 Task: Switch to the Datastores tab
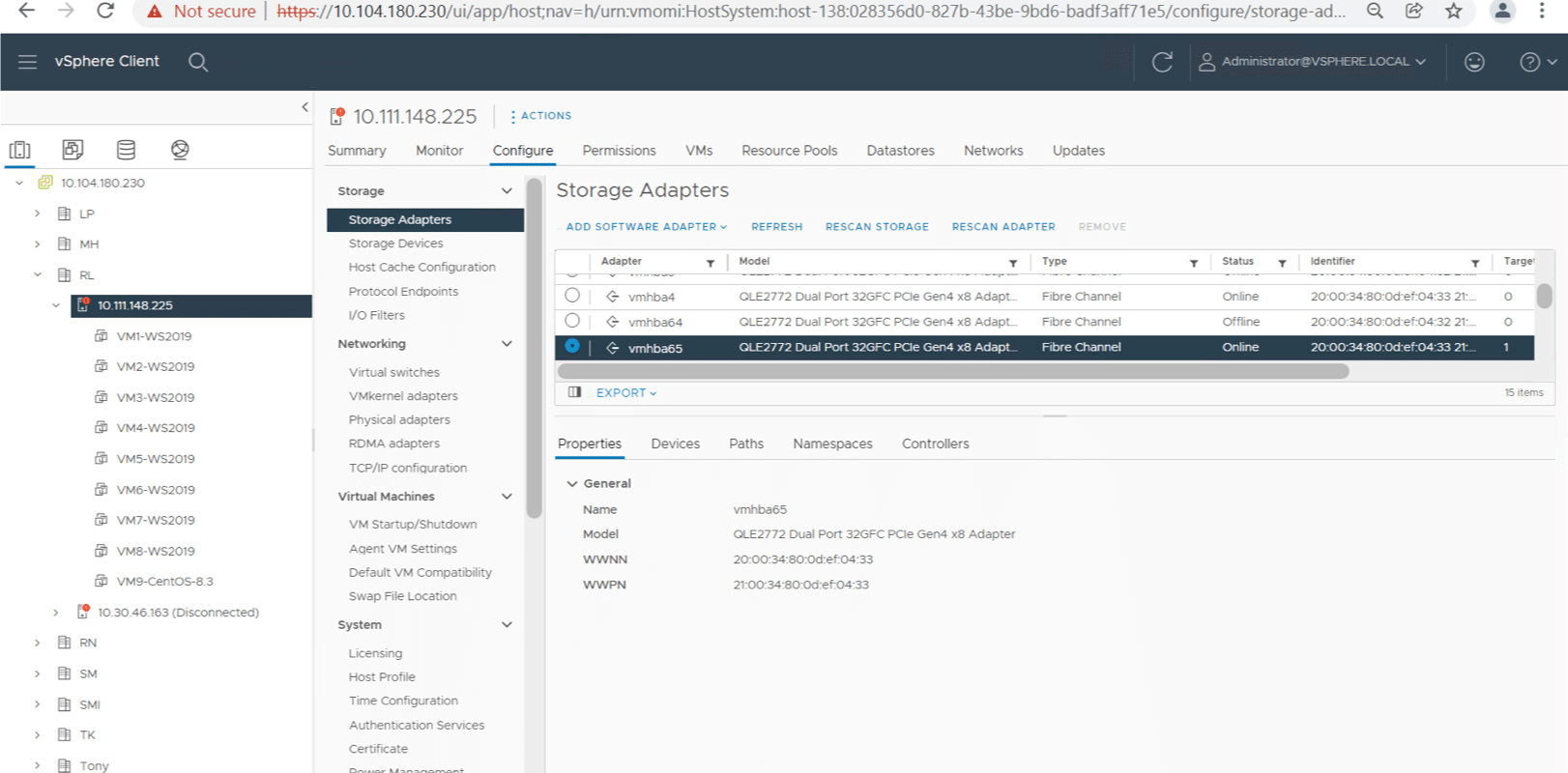click(x=901, y=151)
